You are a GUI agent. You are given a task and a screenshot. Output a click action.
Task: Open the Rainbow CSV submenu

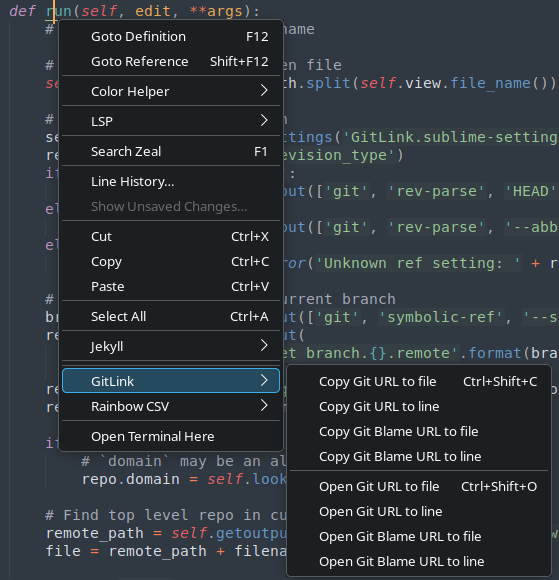[x=171, y=407]
